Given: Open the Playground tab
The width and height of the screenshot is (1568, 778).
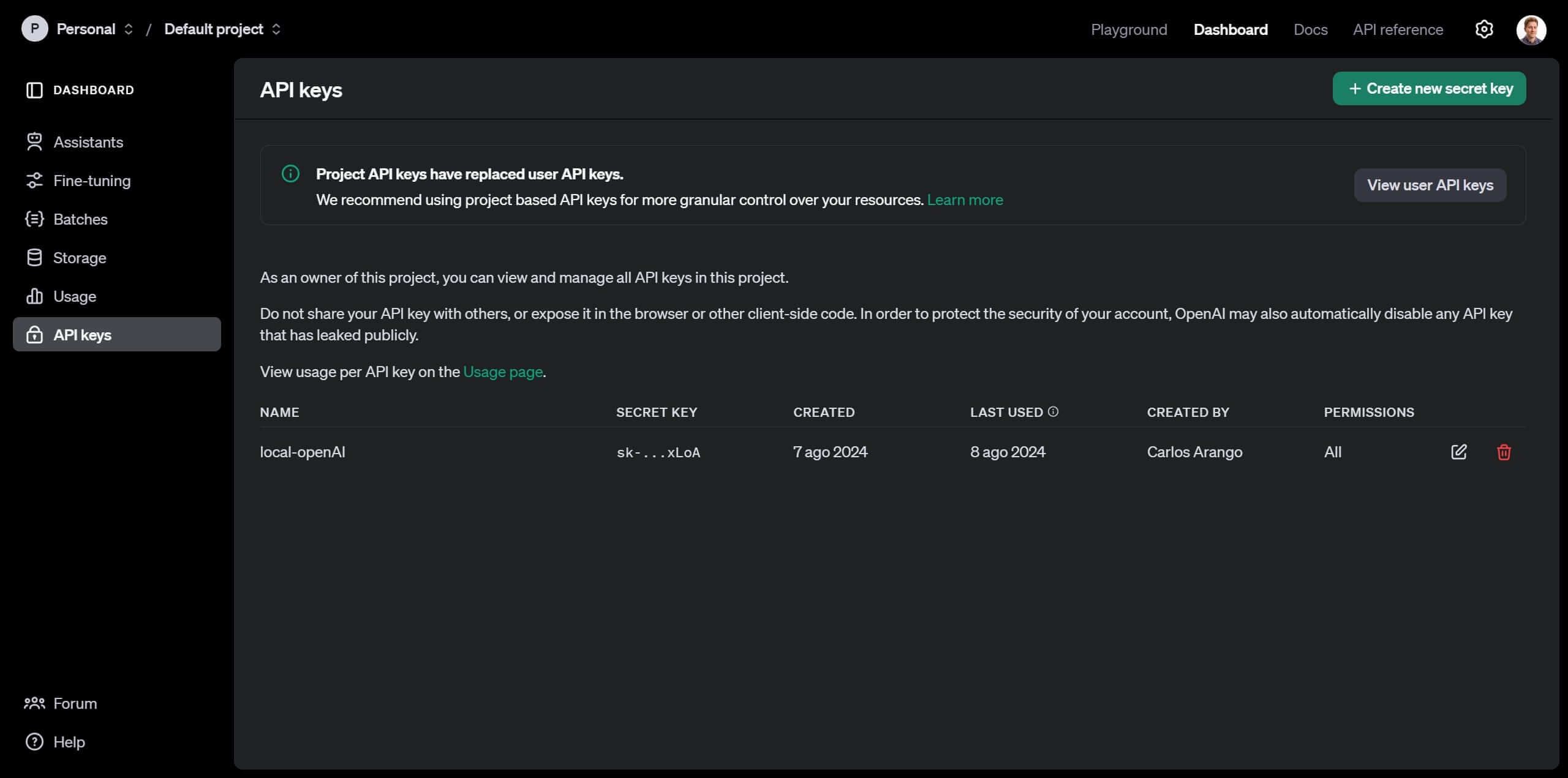Looking at the screenshot, I should click(1128, 28).
